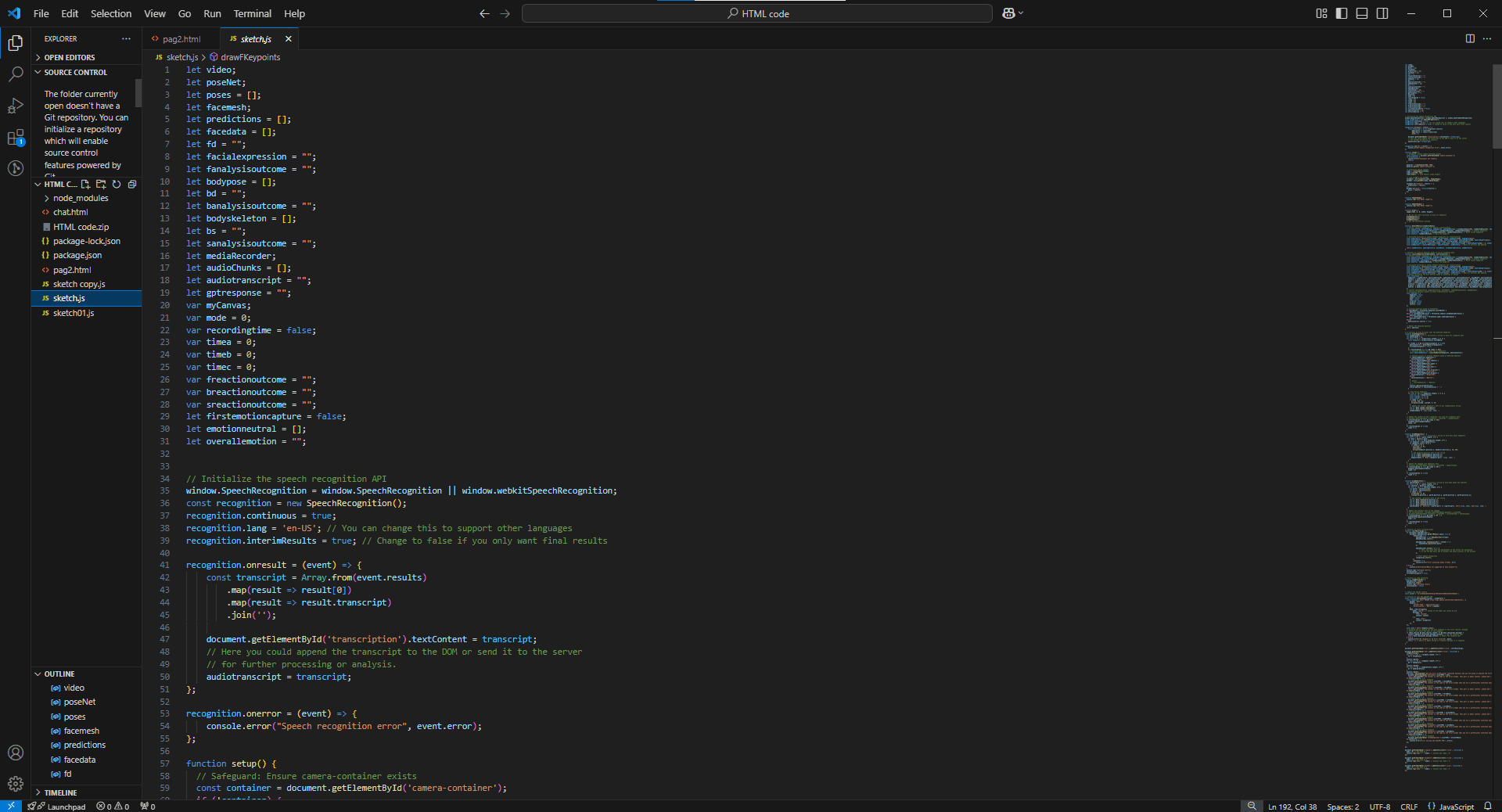Click the New Folder icon in folder header

101,185
